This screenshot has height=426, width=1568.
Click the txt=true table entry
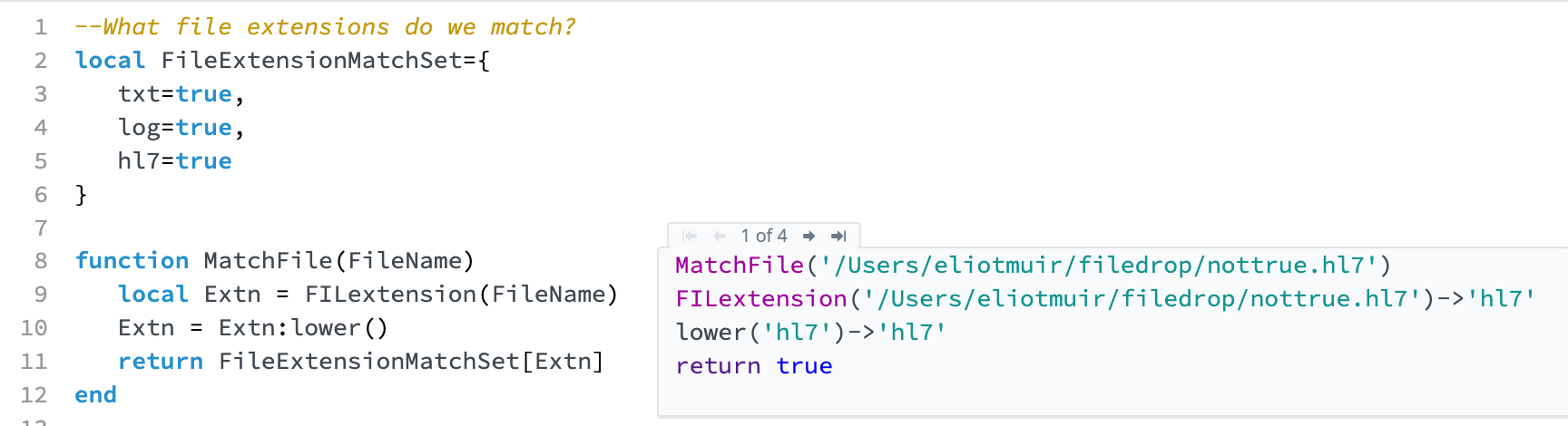(x=181, y=94)
